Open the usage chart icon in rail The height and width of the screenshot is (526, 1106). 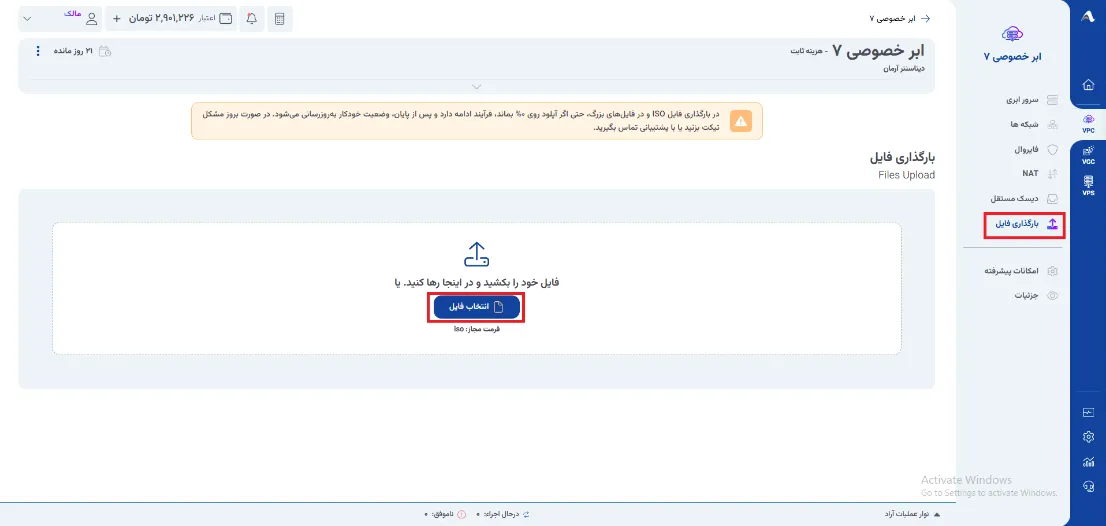pos(1088,463)
